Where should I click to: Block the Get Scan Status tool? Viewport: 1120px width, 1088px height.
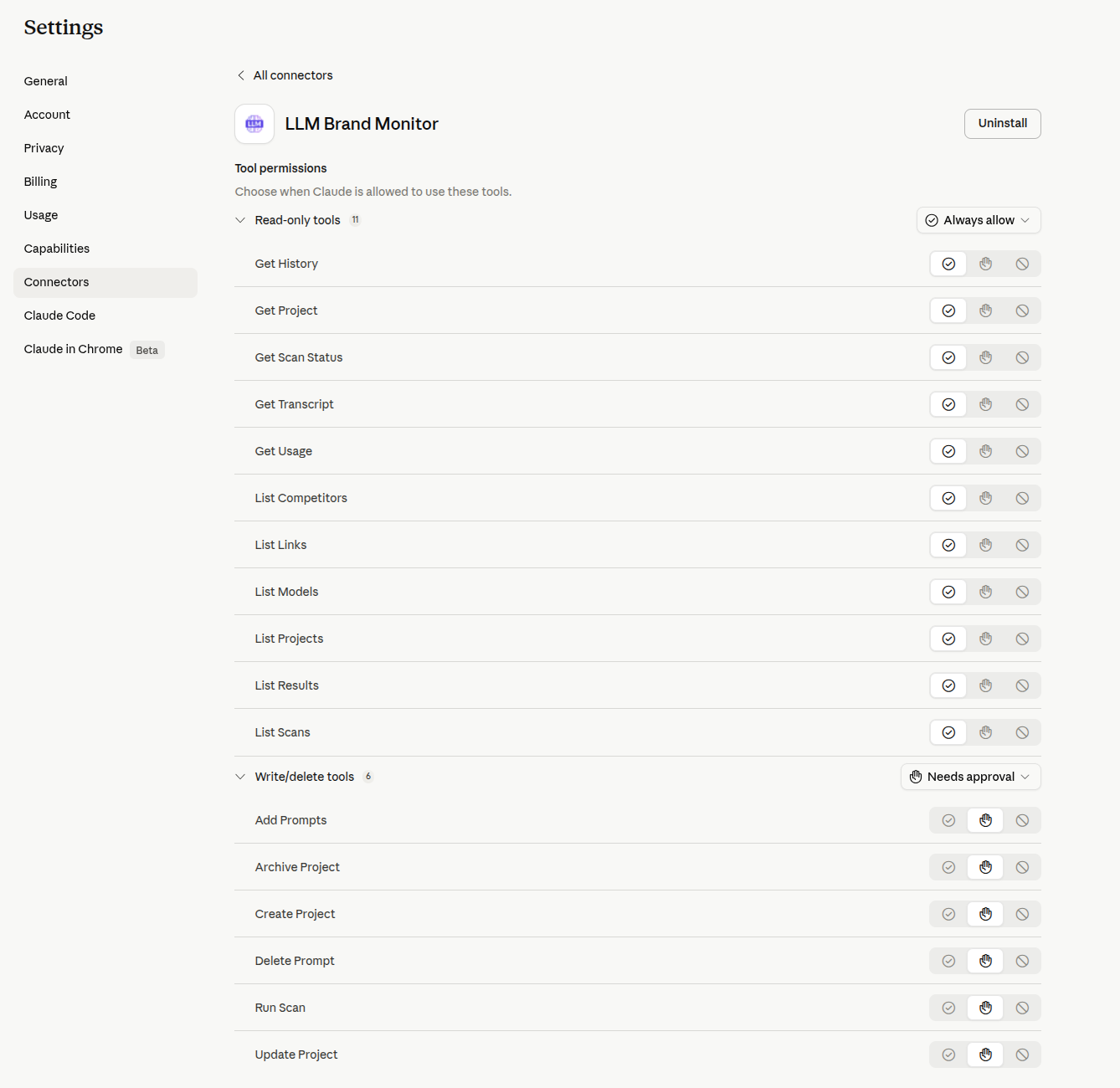[1022, 357]
